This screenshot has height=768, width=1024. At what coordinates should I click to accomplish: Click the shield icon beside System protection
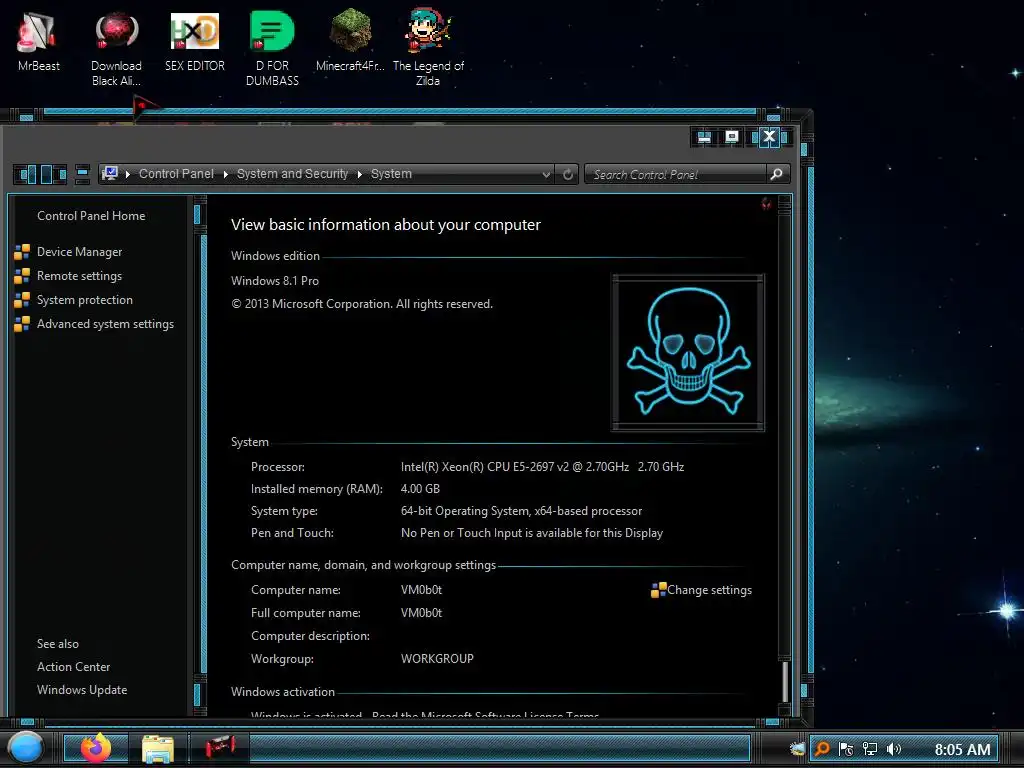click(22, 300)
